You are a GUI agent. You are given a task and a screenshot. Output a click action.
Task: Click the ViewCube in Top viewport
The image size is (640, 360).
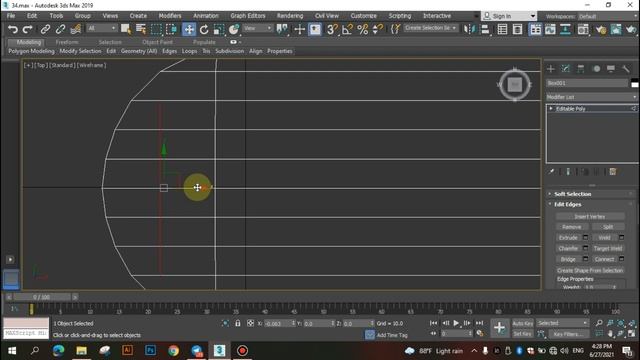pos(515,84)
